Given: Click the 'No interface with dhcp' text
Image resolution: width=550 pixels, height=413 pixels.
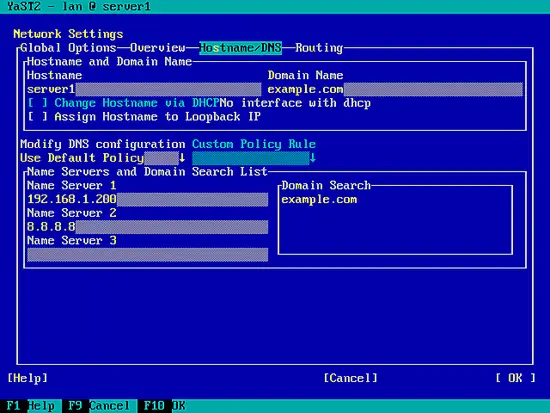Looking at the screenshot, I should tap(295, 103).
